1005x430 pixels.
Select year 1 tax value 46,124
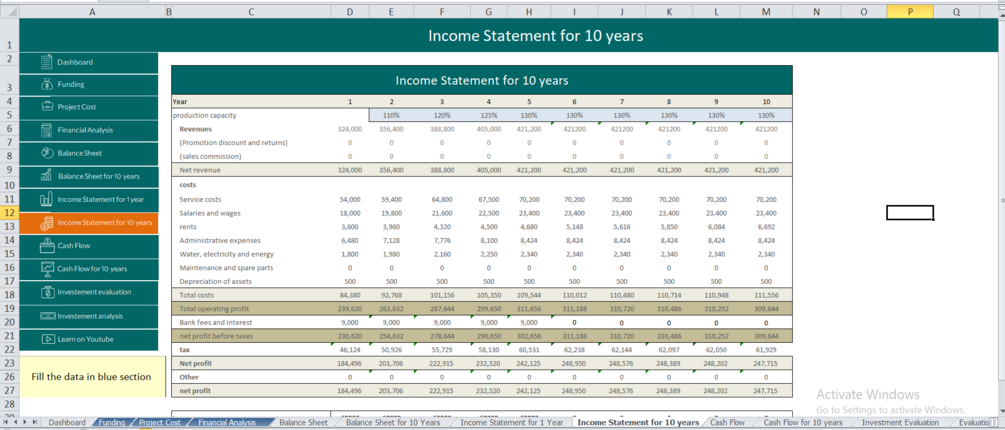tap(350, 349)
